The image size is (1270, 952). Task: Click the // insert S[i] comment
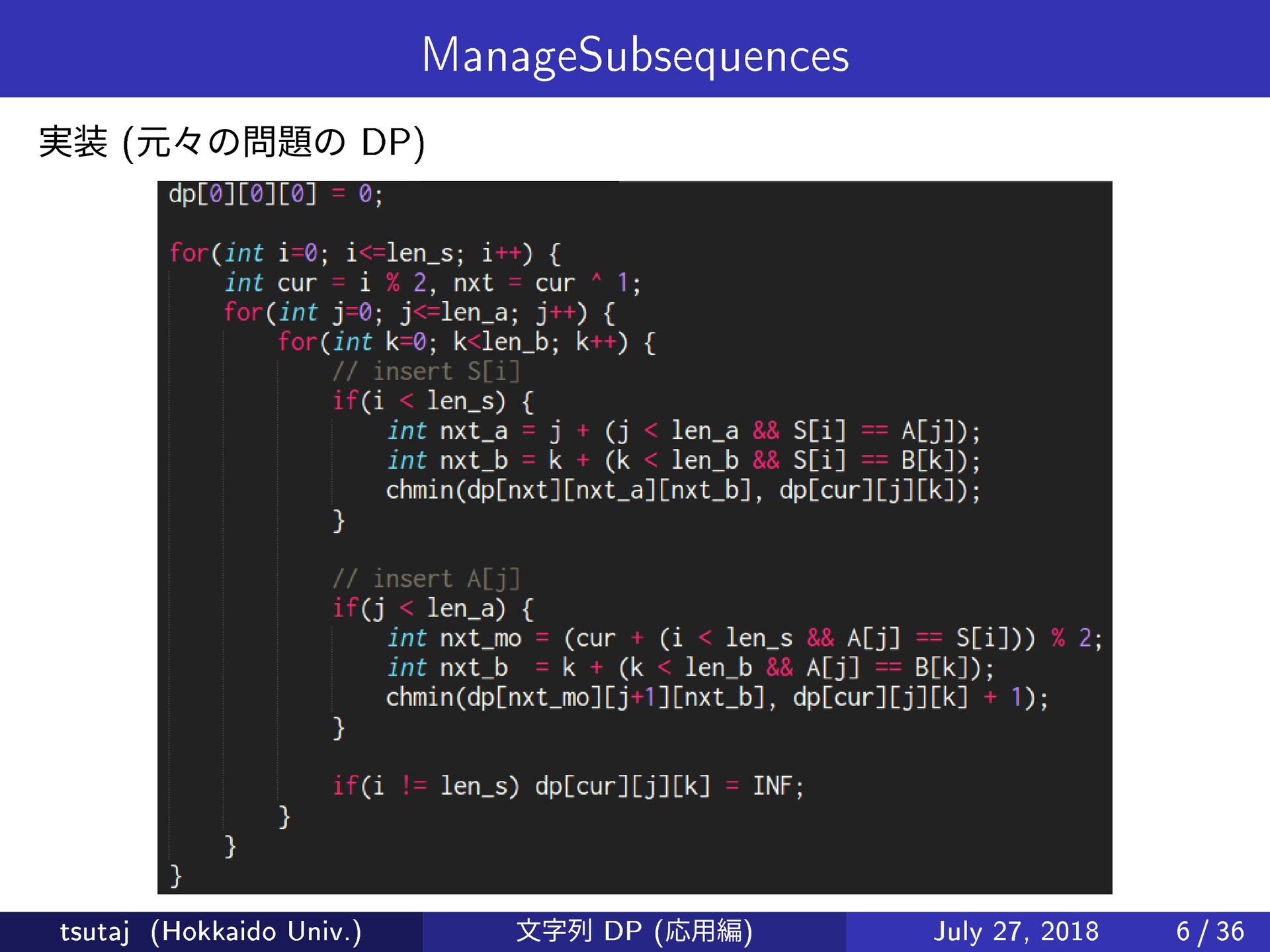(x=426, y=372)
